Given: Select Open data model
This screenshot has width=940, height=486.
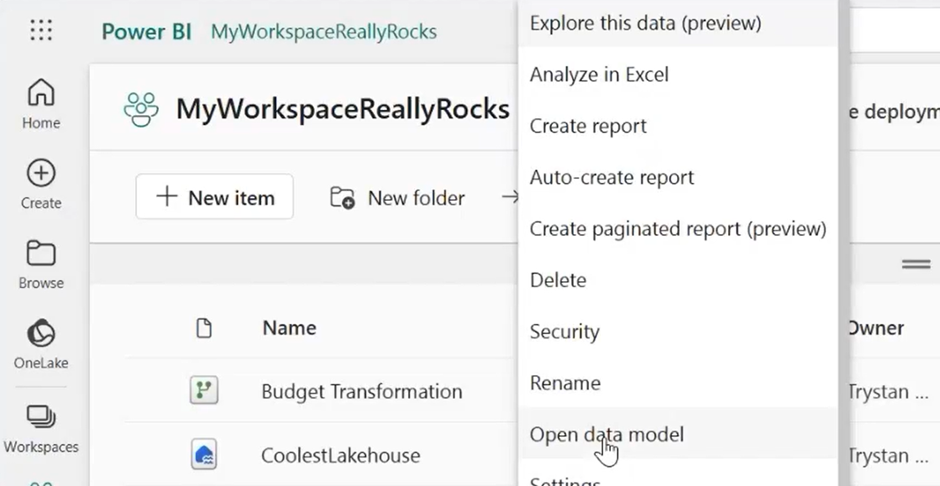Looking at the screenshot, I should tap(606, 434).
